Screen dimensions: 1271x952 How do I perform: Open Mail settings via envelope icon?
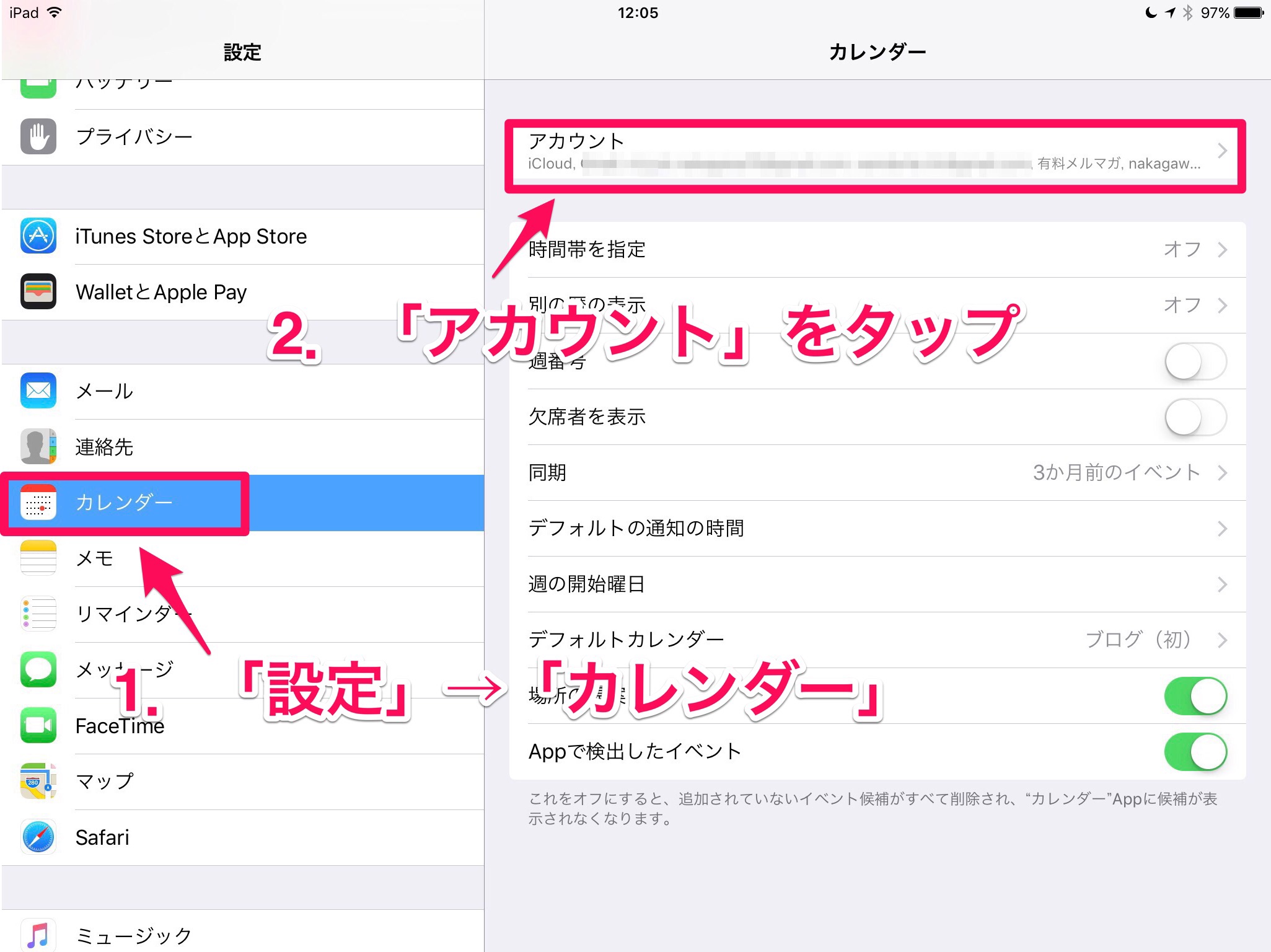38,391
